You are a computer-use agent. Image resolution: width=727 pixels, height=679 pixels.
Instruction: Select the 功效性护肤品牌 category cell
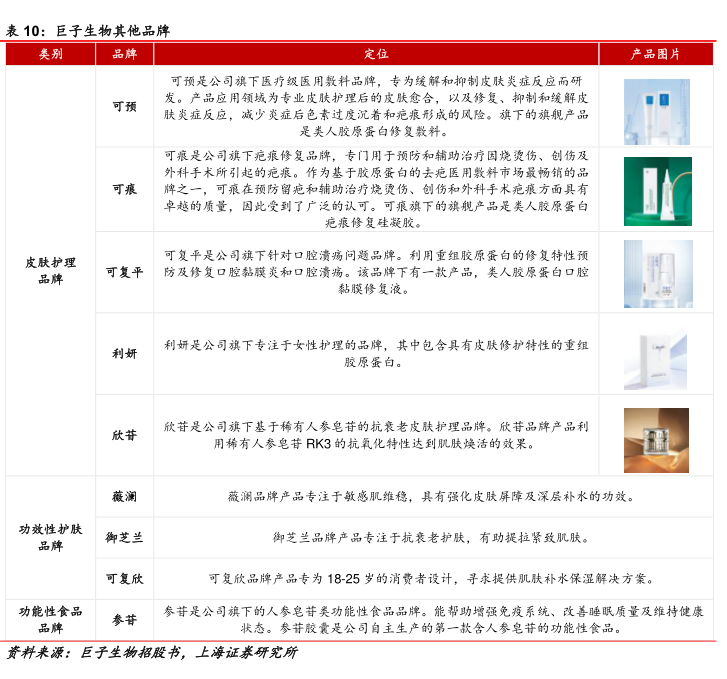tap(50, 537)
